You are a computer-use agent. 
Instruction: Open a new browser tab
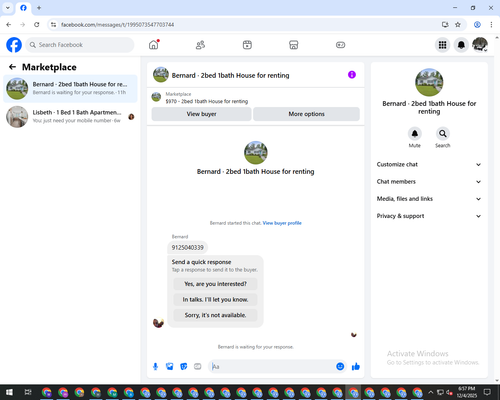pos(39,8)
